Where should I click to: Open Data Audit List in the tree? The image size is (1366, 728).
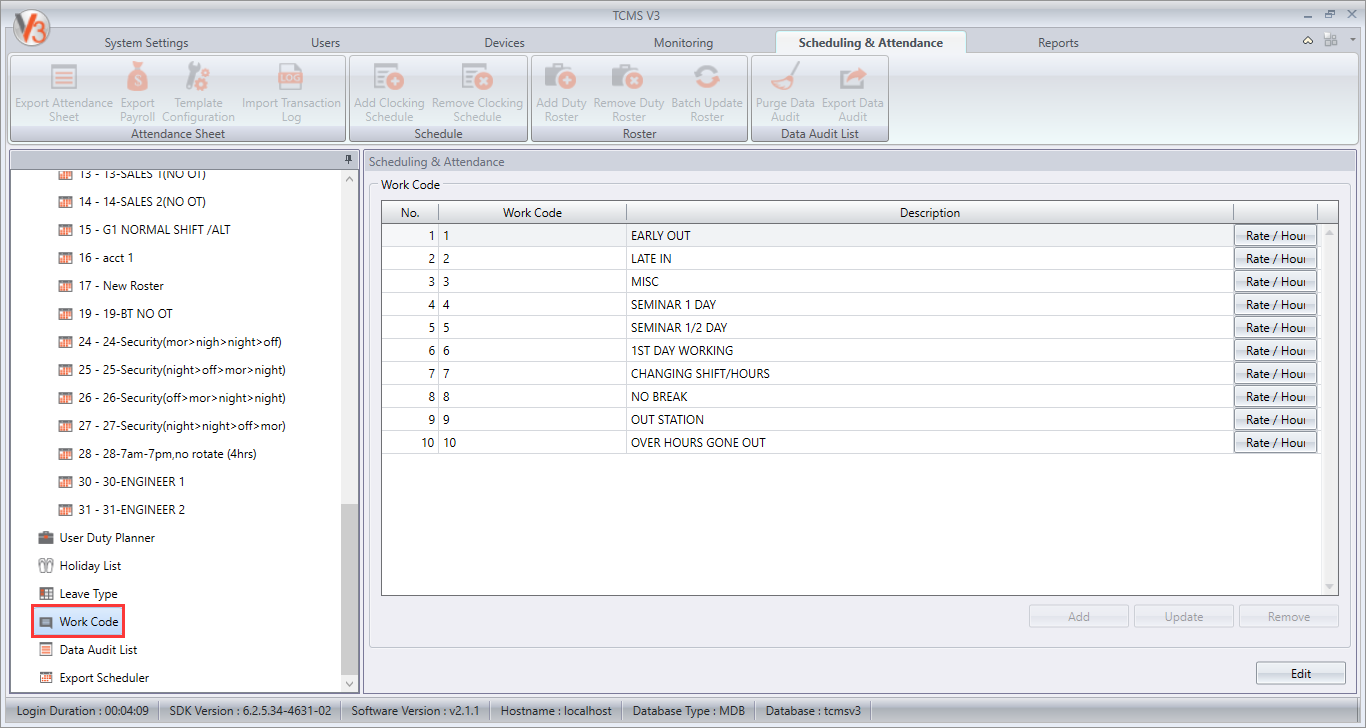98,650
